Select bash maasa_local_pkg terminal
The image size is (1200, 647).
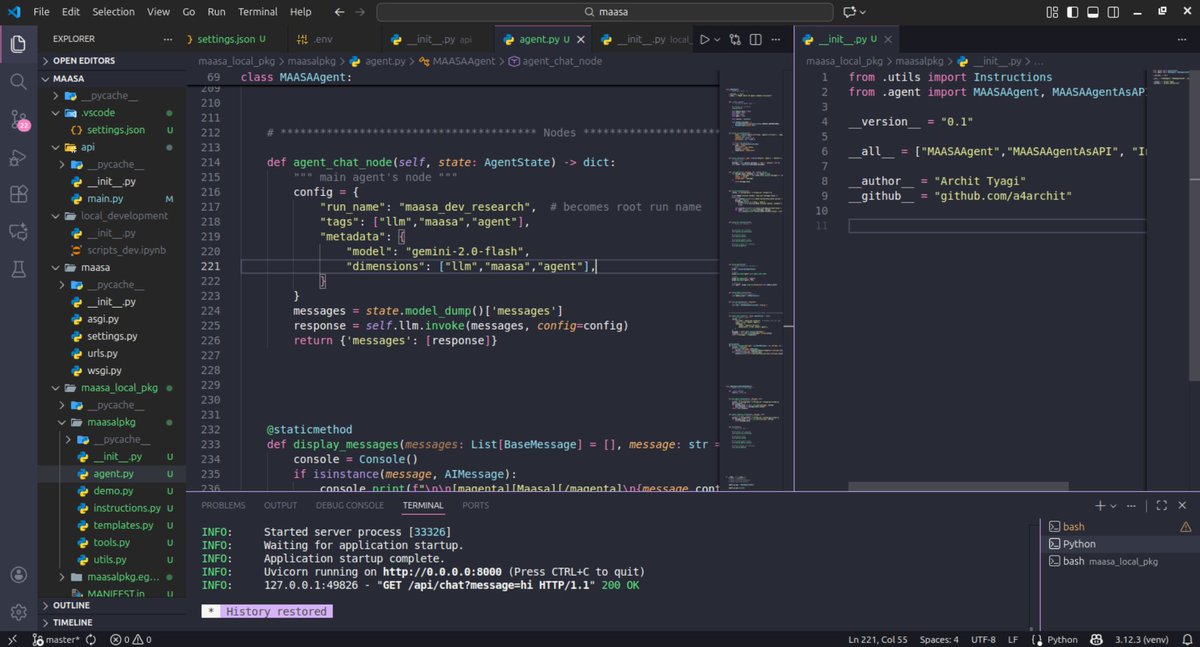(1119, 561)
